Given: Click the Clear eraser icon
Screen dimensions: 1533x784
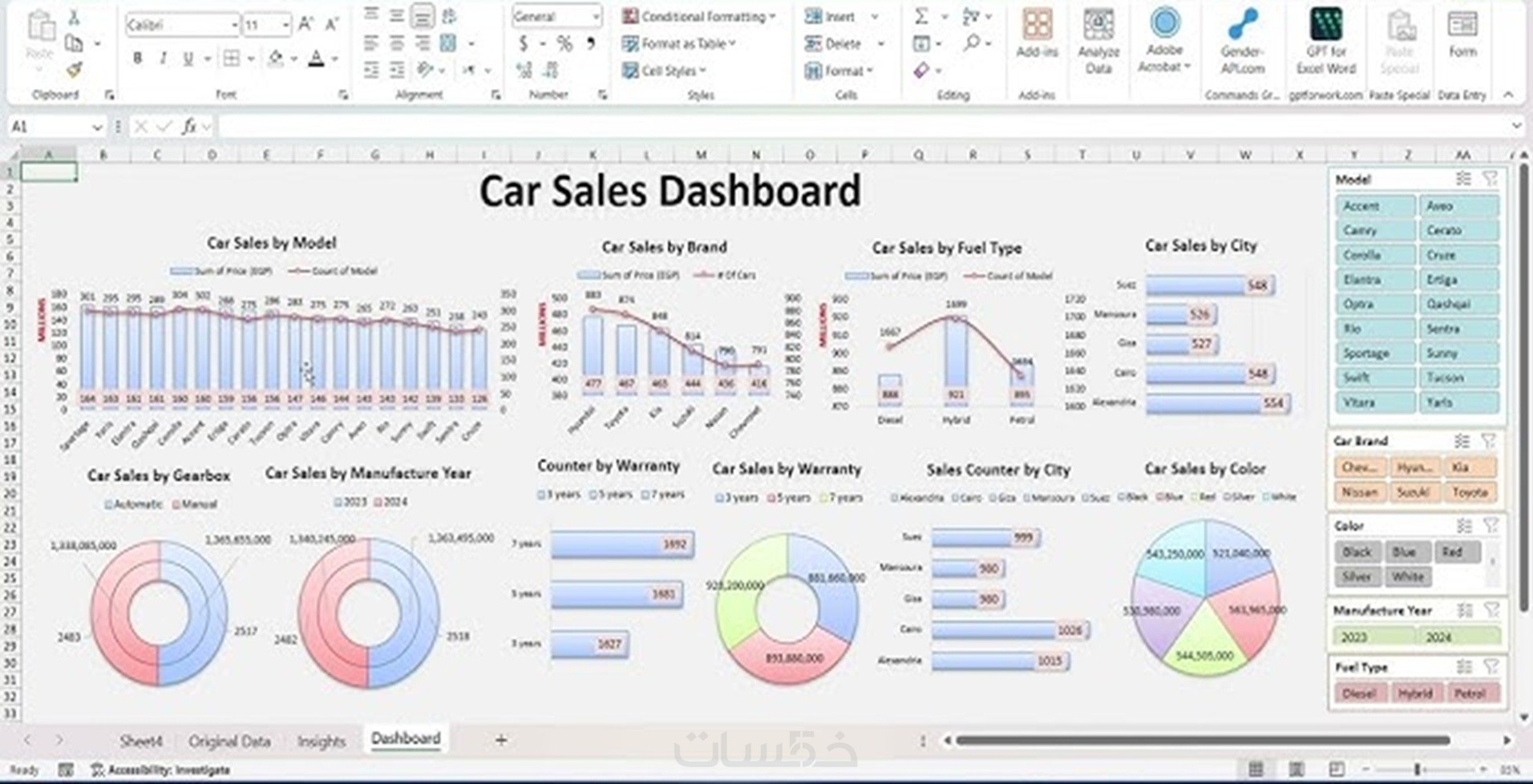Looking at the screenshot, I should 922,71.
